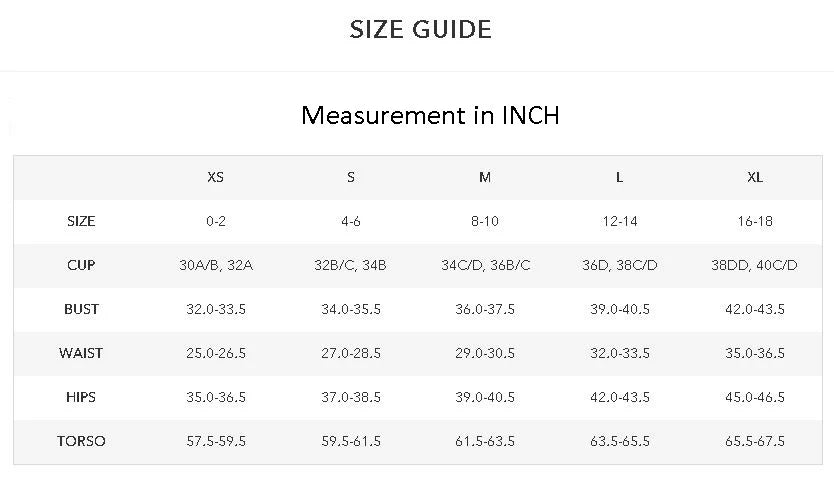Click the 38DD, 40C/D cup cell
The width and height of the screenshot is (834, 489).
coord(754,265)
